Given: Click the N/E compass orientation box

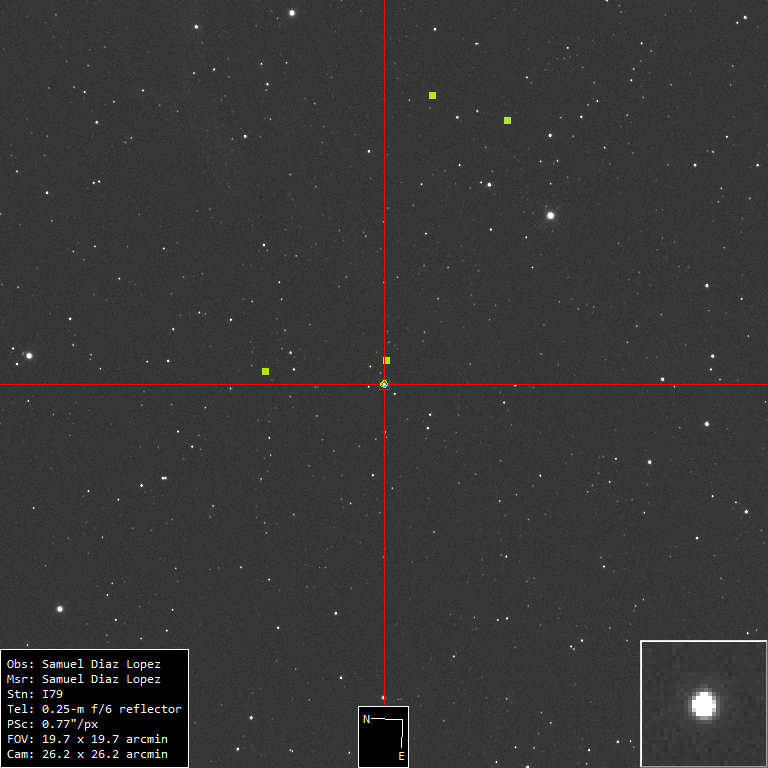Looking at the screenshot, I should [383, 736].
